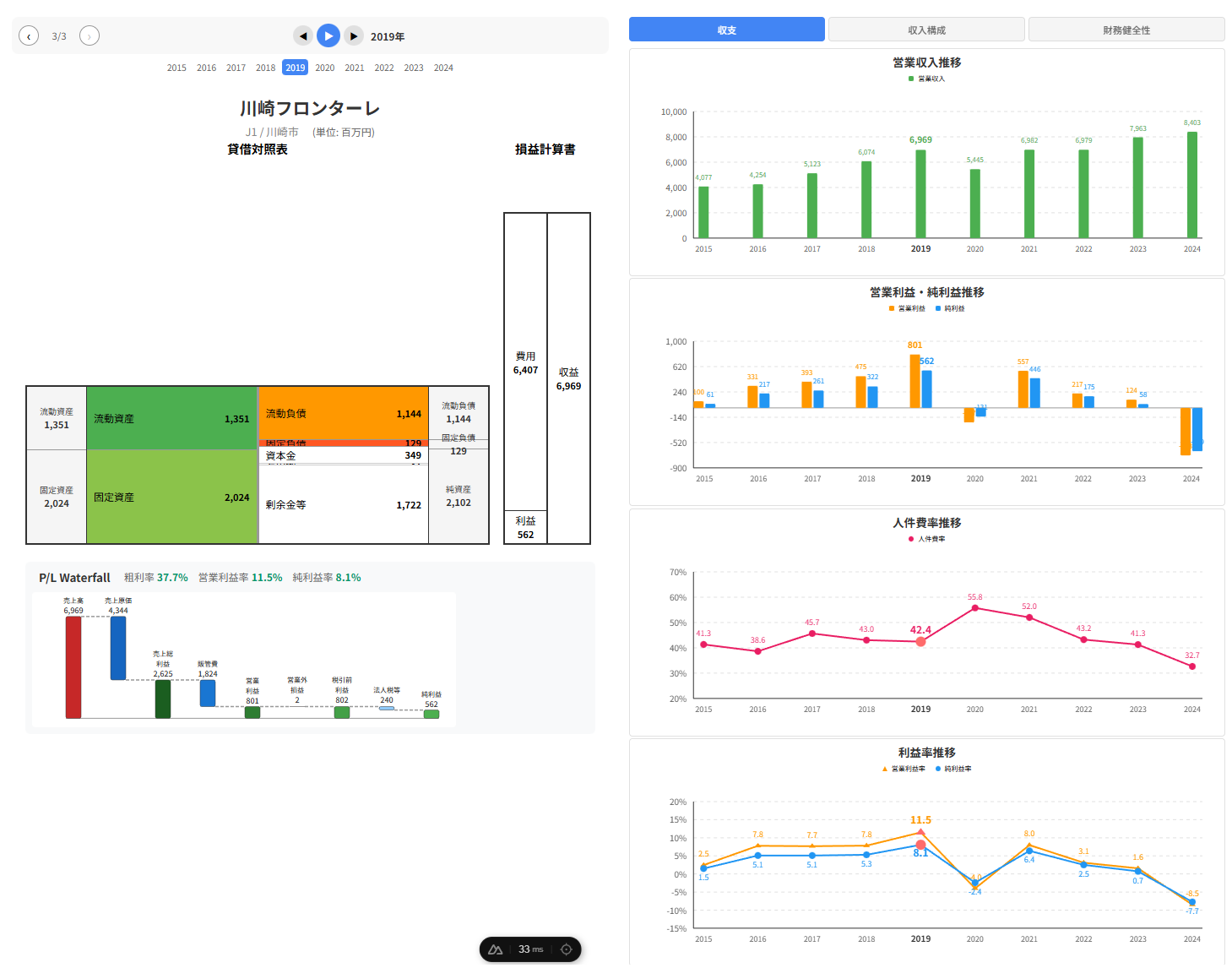Jump to year 2024 in the timeline
The width and height of the screenshot is (1232, 968).
coord(443,68)
